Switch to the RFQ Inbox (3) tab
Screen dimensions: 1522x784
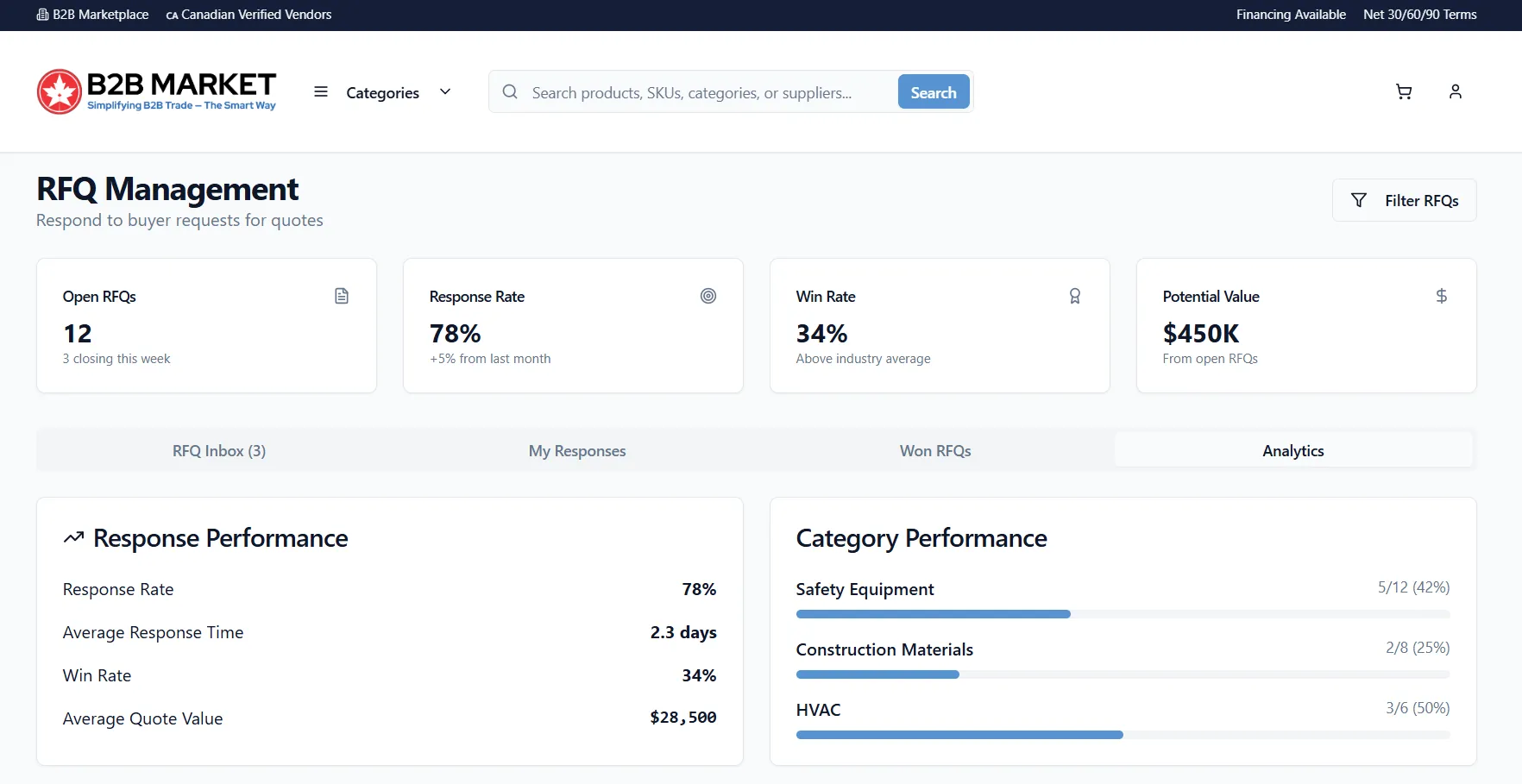click(219, 450)
